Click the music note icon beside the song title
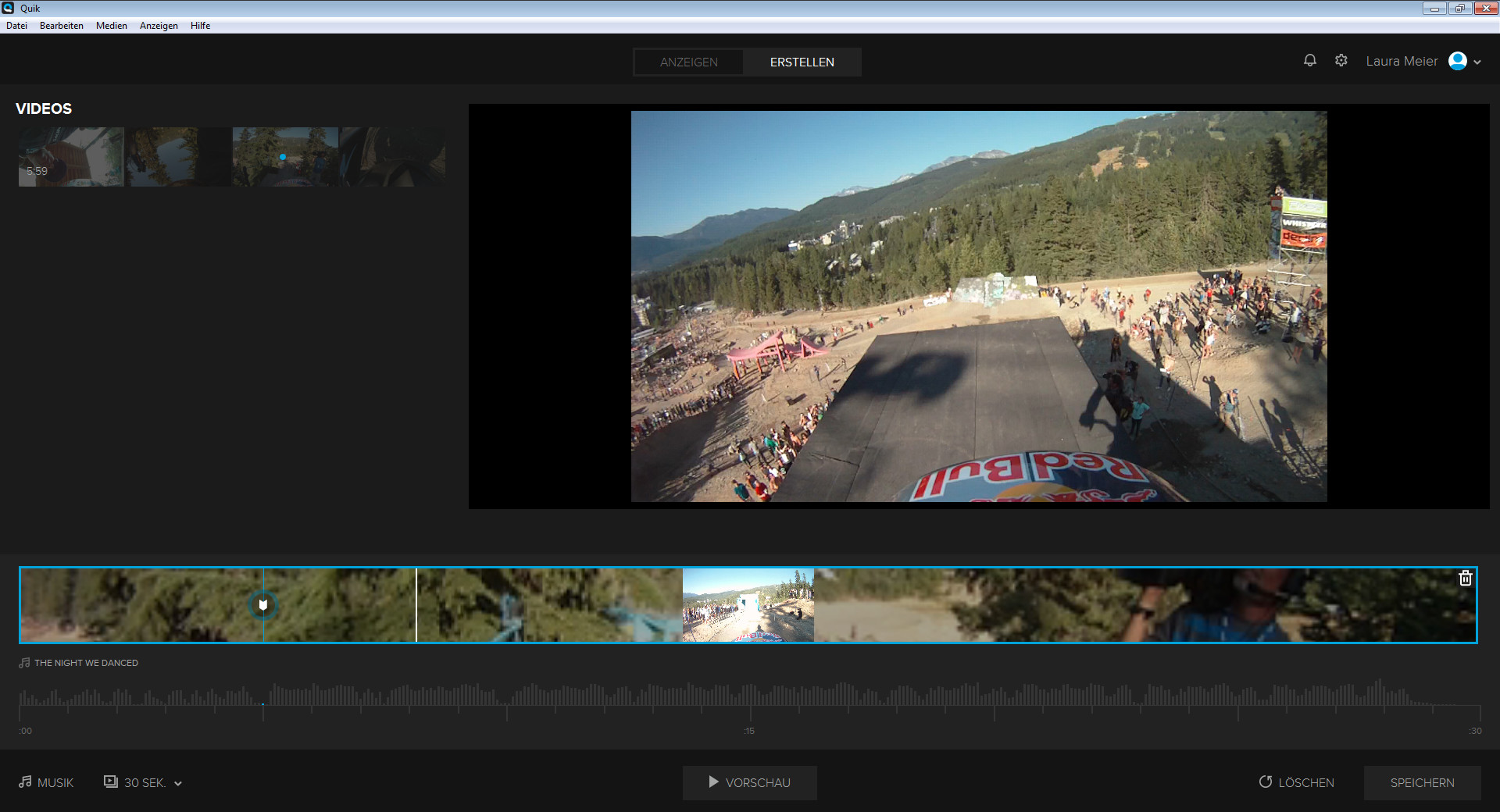This screenshot has height=812, width=1500. tap(24, 663)
